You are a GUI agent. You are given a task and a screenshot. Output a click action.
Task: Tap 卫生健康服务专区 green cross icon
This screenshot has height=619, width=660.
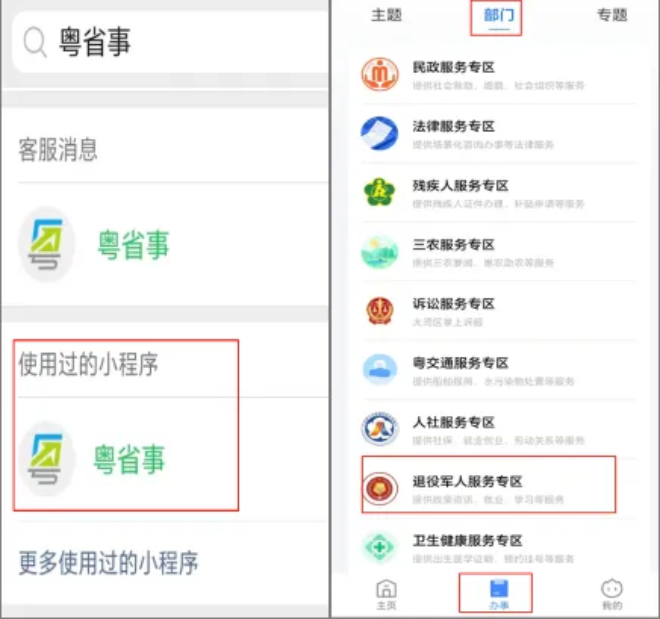[380, 547]
